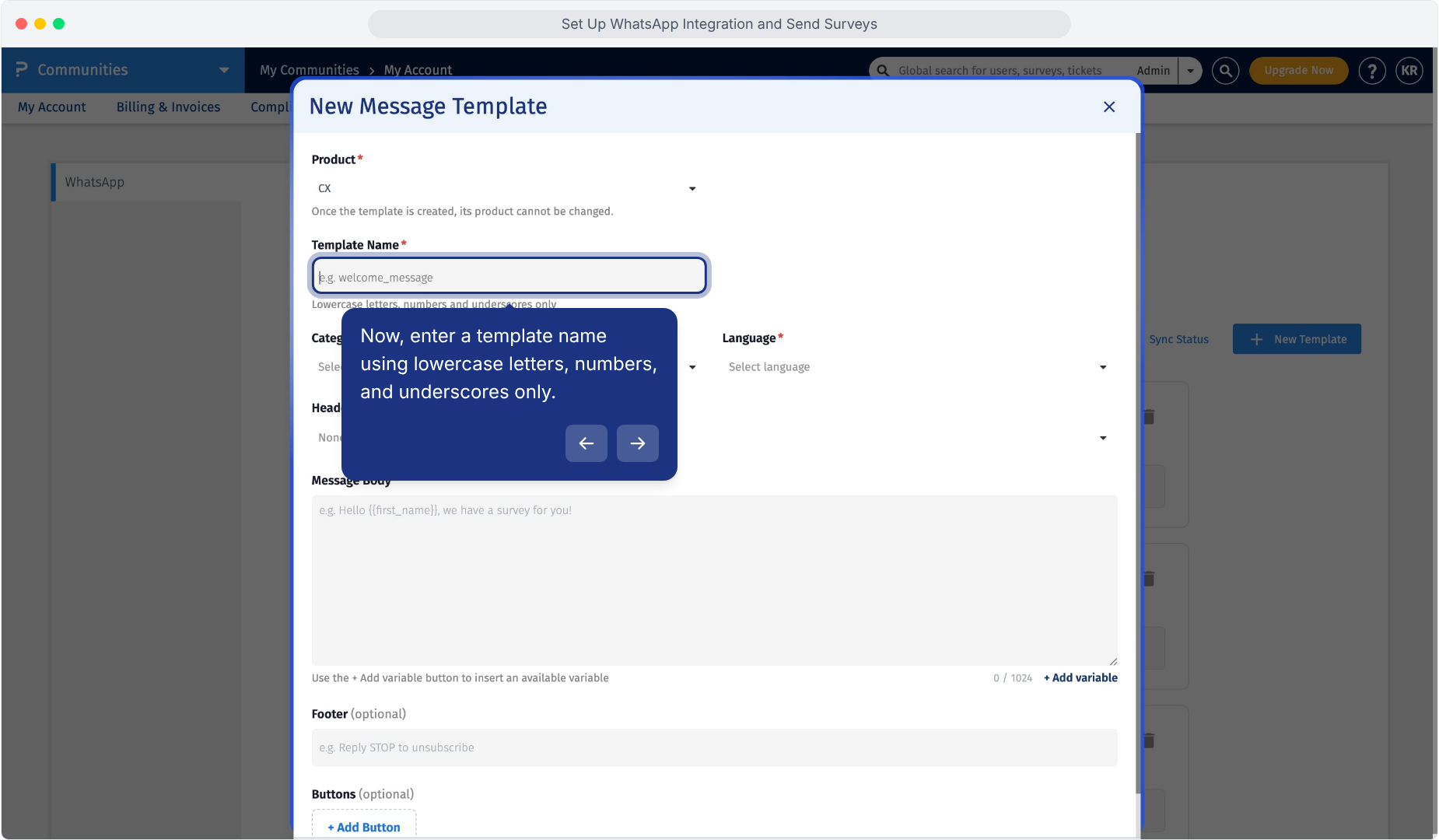Image resolution: width=1439 pixels, height=840 pixels.
Task: Click the second template trash icon
Action: click(1149, 579)
